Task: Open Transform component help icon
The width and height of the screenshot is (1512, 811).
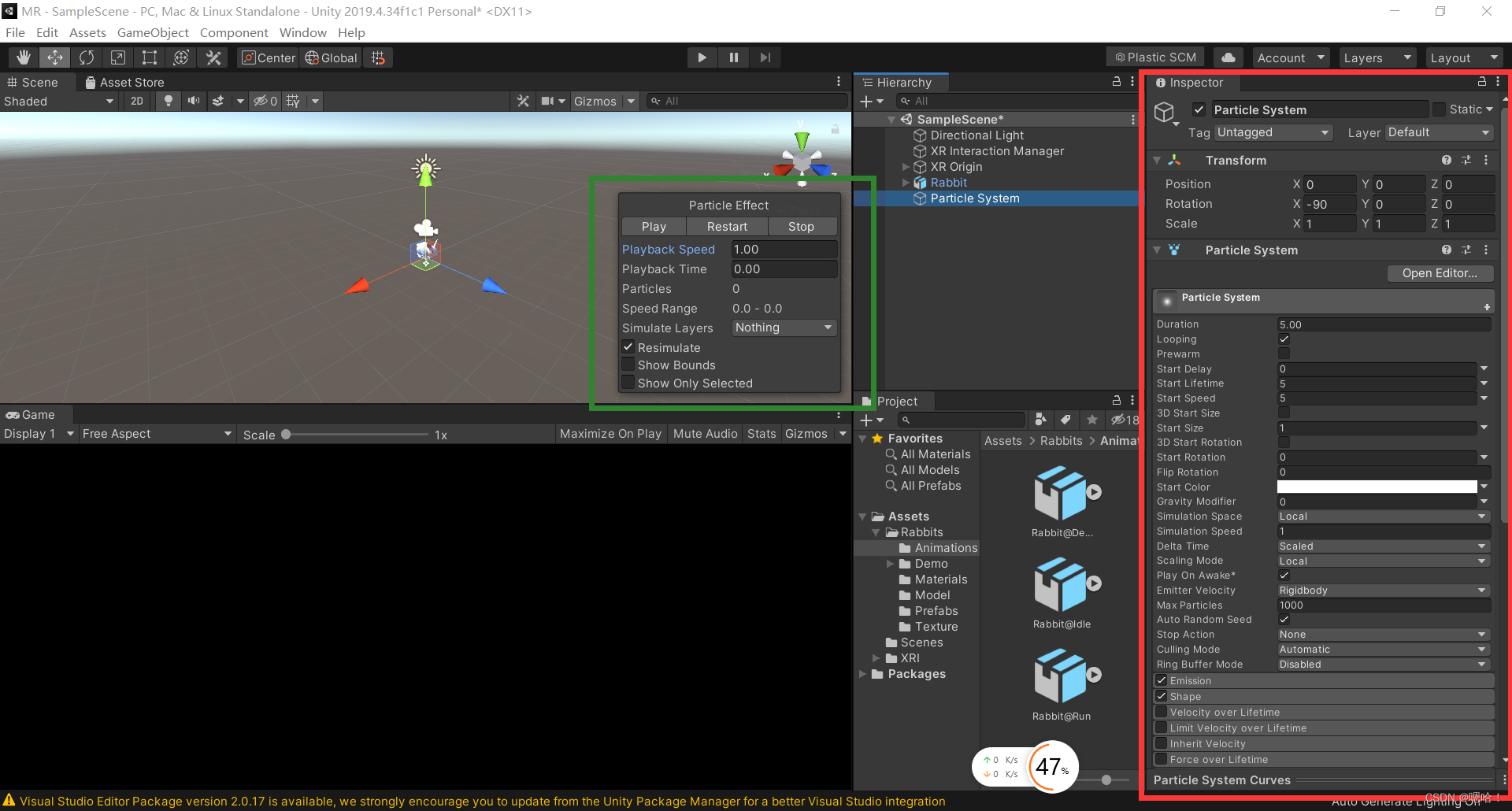Action: (x=1447, y=160)
